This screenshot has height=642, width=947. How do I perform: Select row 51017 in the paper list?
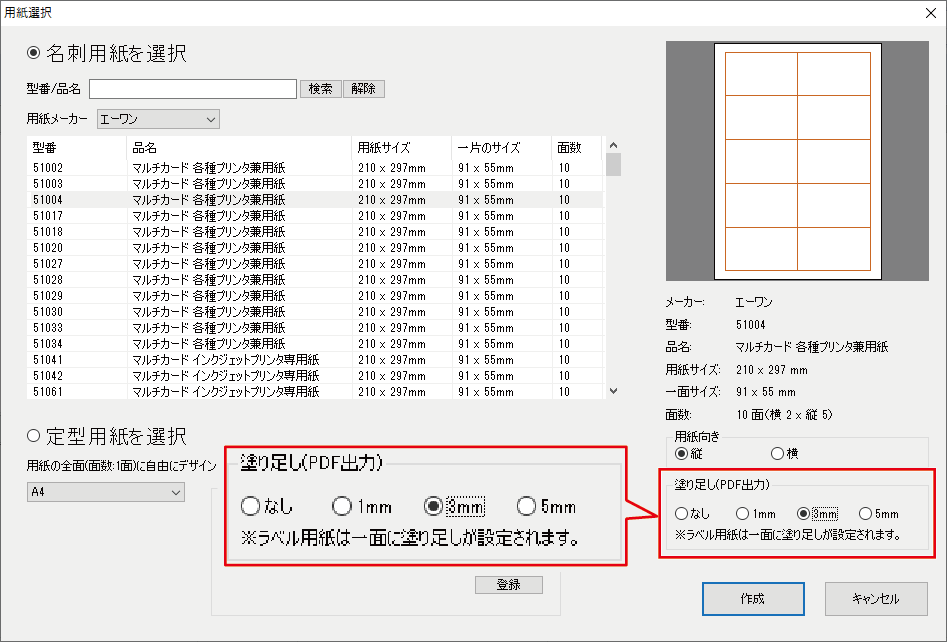pos(315,216)
